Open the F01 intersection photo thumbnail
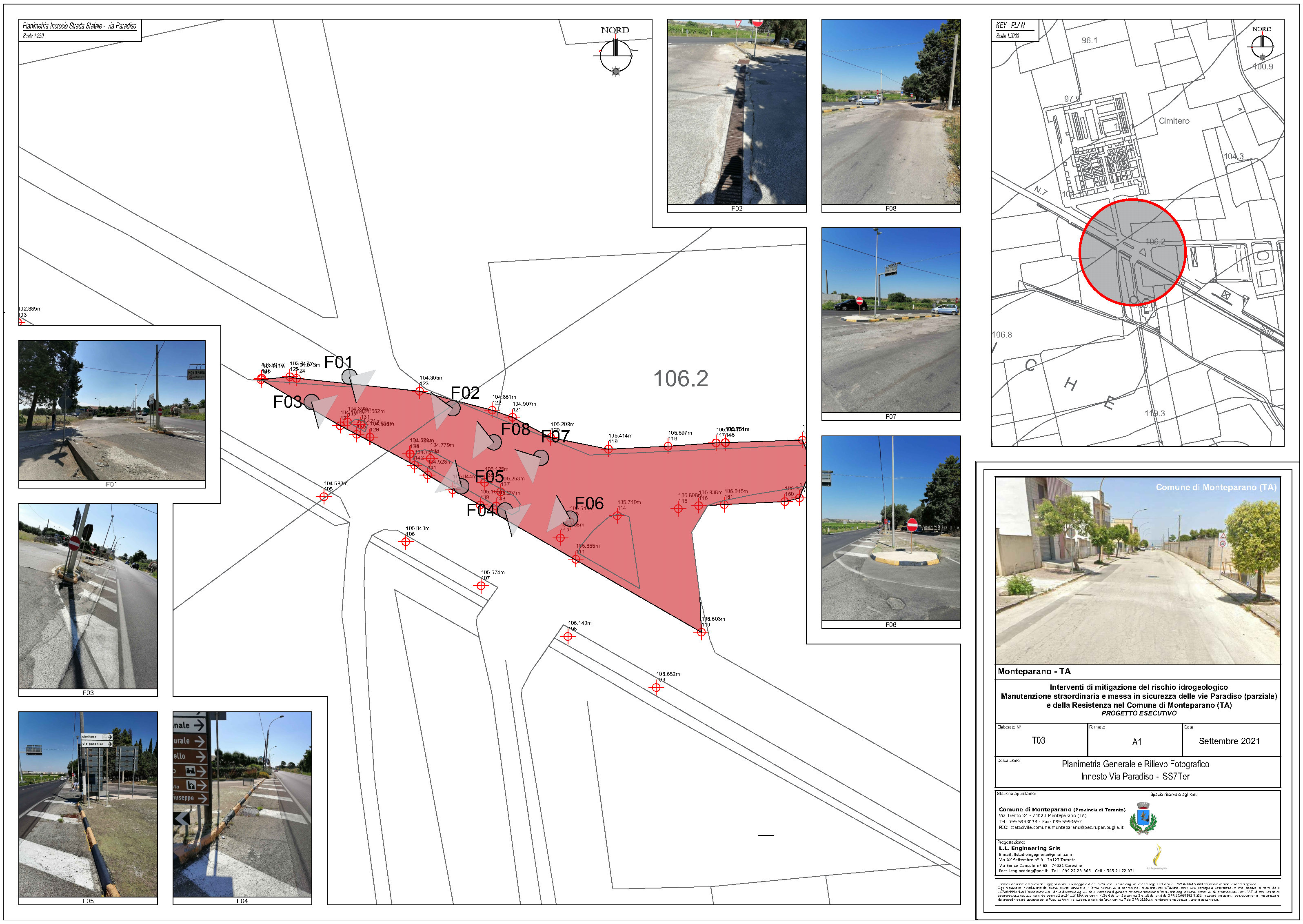 [111, 410]
